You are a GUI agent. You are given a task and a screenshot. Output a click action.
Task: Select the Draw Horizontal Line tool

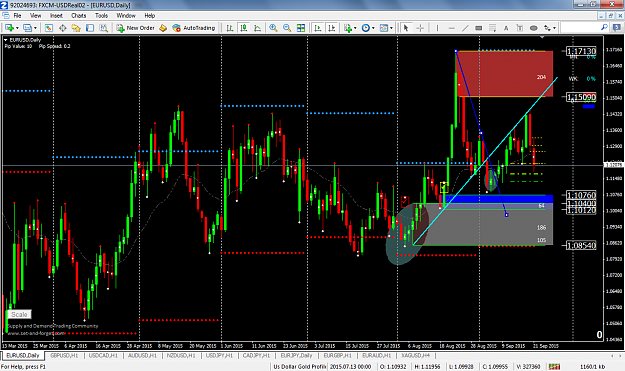[x=451, y=28]
